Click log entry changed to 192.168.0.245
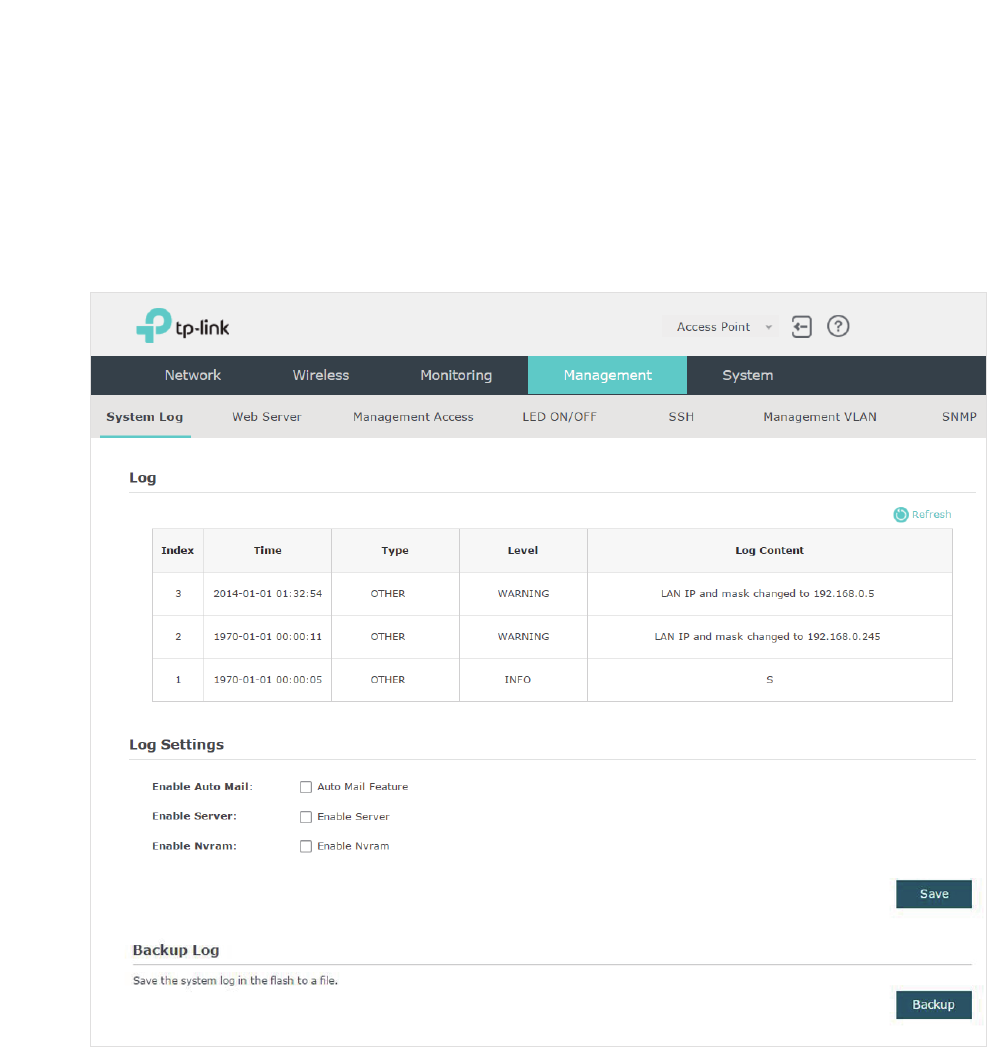This screenshot has width=987, height=1047. pos(767,636)
